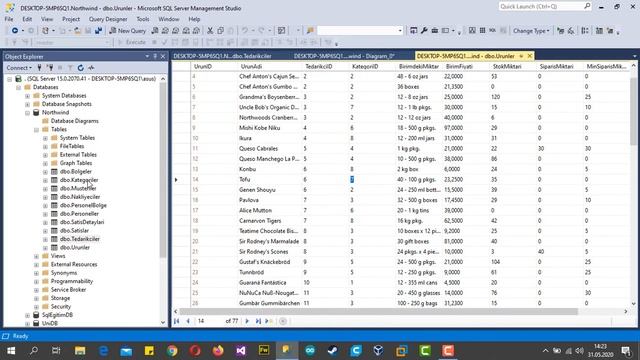The width and height of the screenshot is (640, 360).
Task: Collapse the Tables folder node
Action: pos(36,129)
